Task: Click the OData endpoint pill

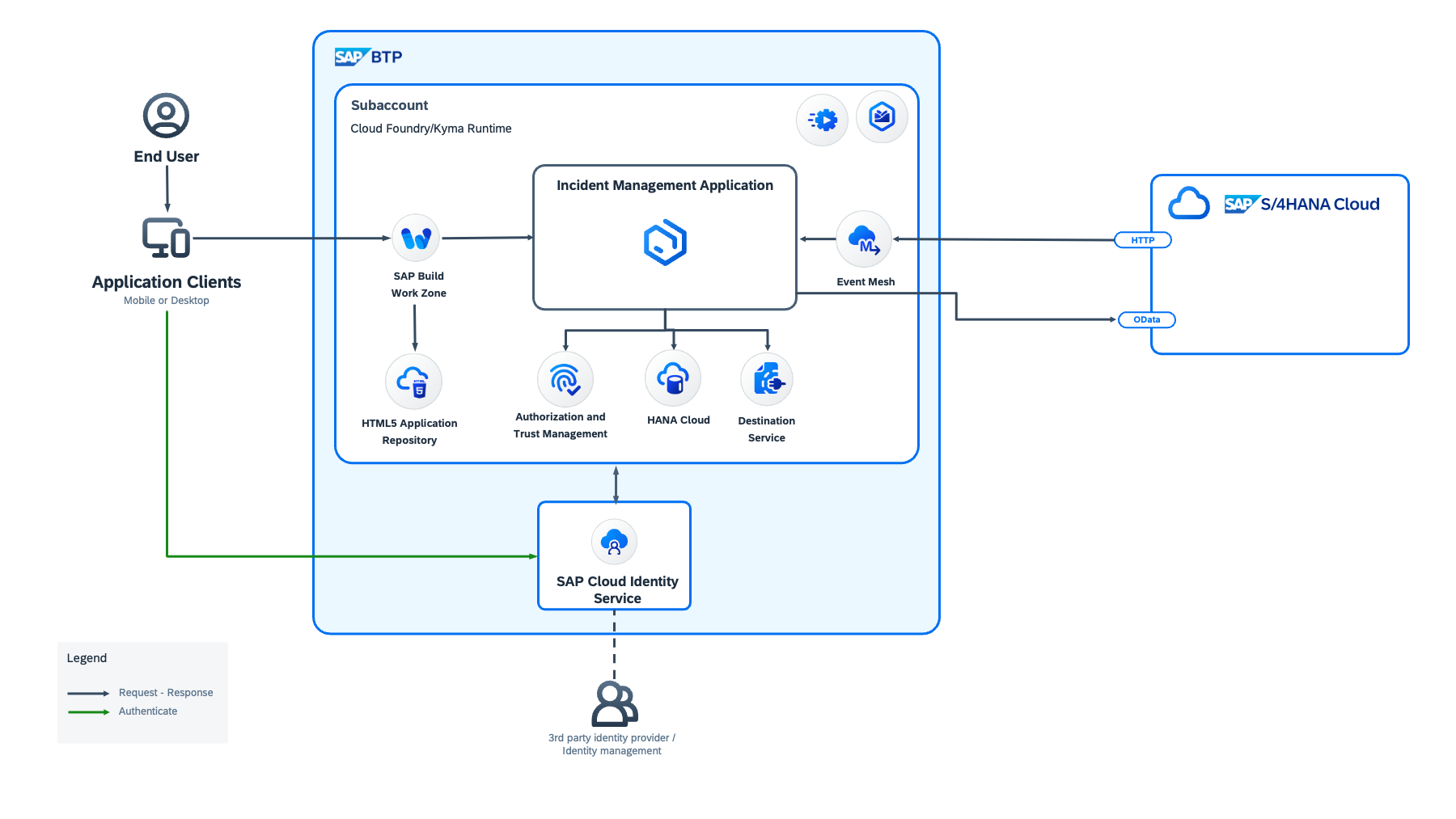Action: click(x=1146, y=319)
